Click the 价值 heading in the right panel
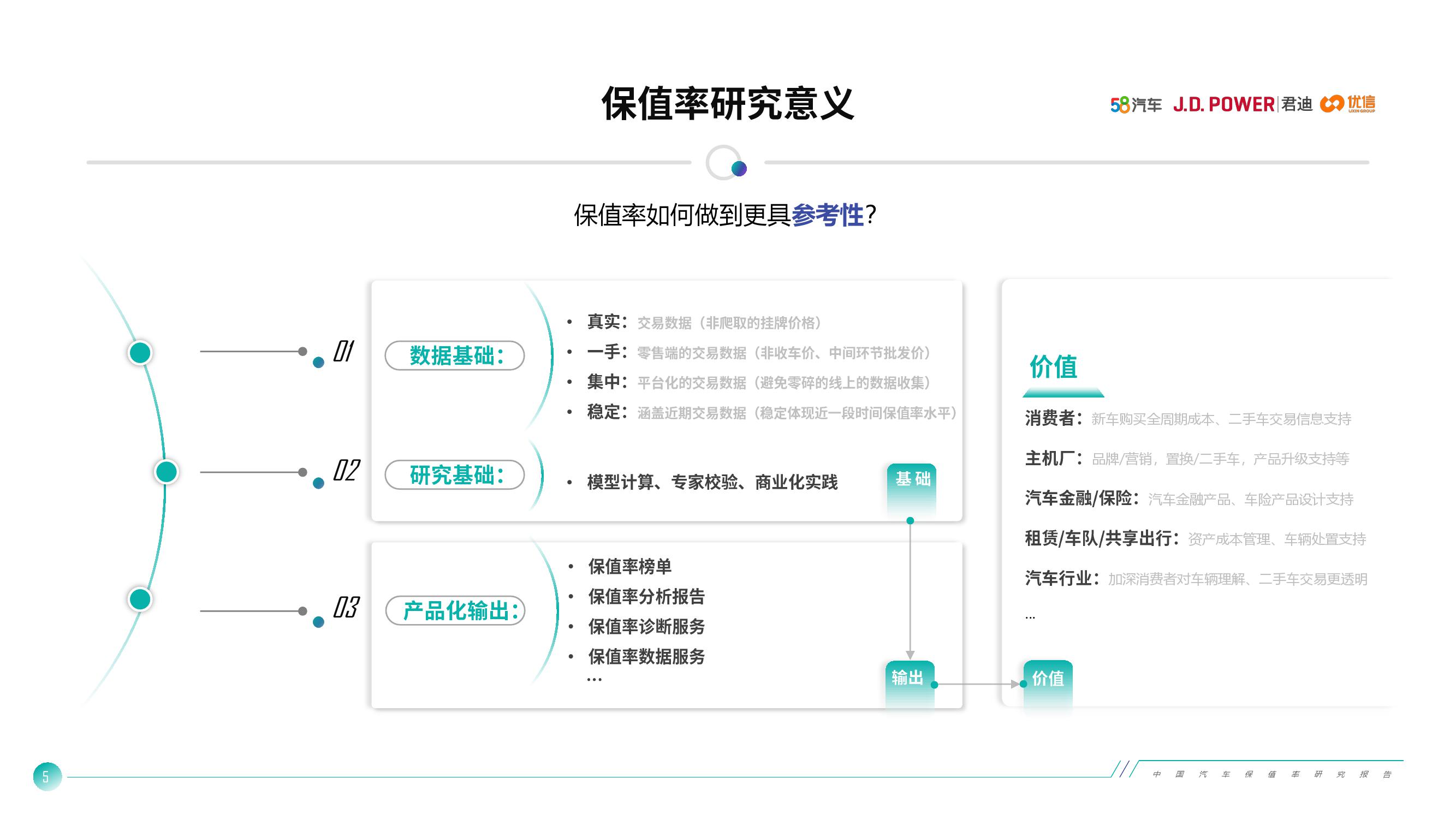This screenshot has height=819, width=1456. pyautogui.click(x=1053, y=367)
